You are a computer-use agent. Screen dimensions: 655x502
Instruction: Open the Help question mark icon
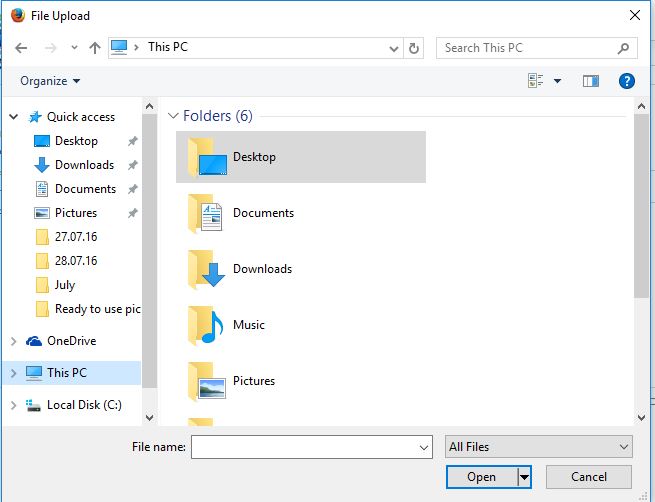pyautogui.click(x=627, y=81)
